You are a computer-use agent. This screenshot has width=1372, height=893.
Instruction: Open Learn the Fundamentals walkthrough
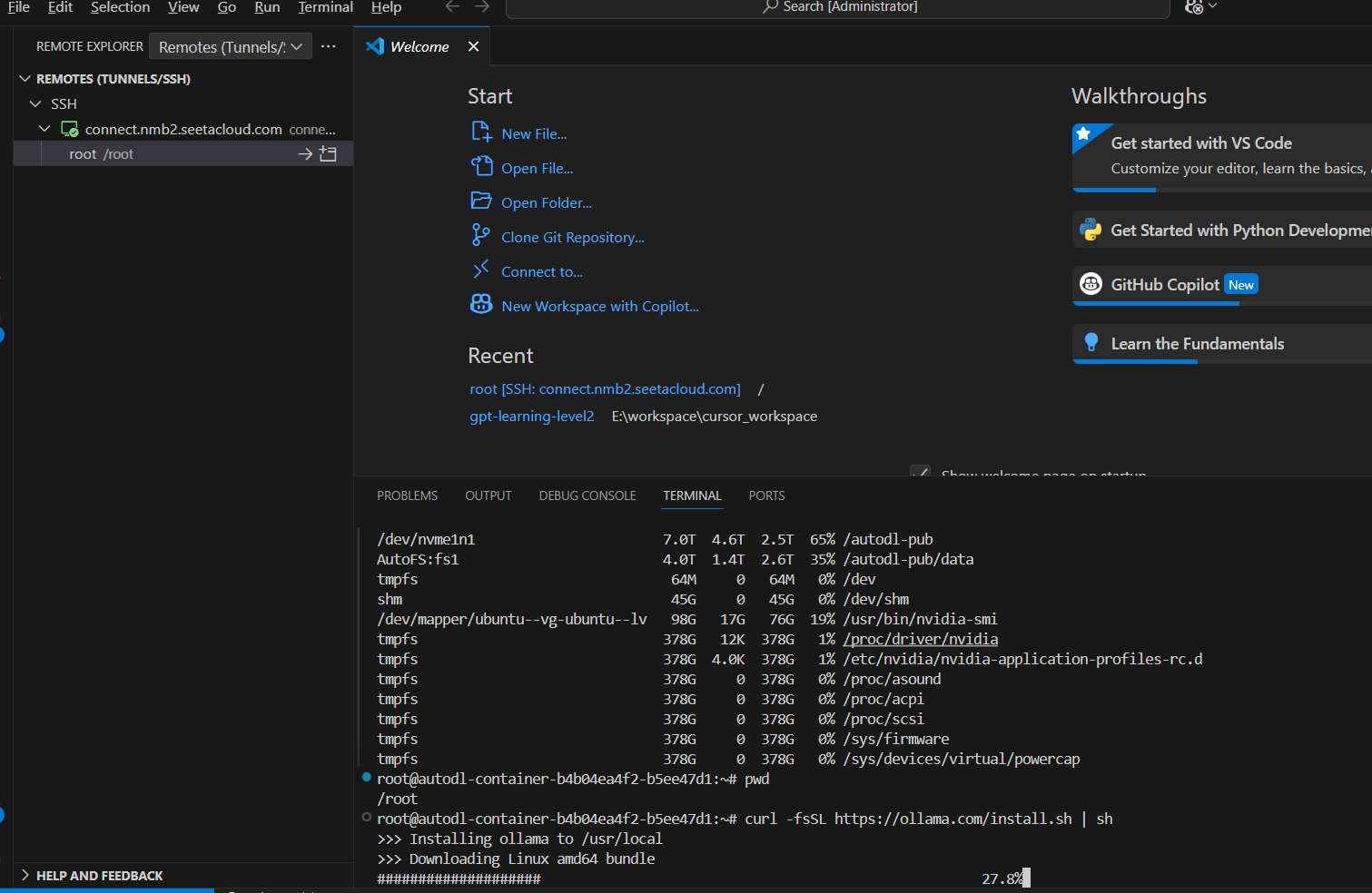1222,344
